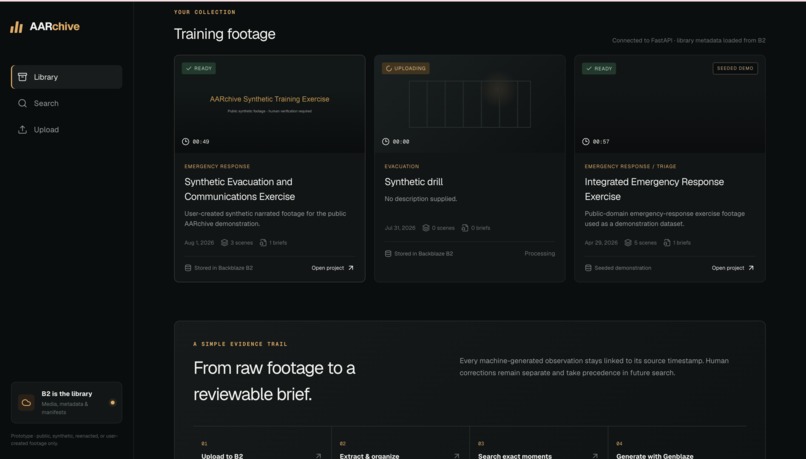The height and width of the screenshot is (459, 806).
Task: Click the Search magnifier icon in sidebar
Action: coord(22,103)
